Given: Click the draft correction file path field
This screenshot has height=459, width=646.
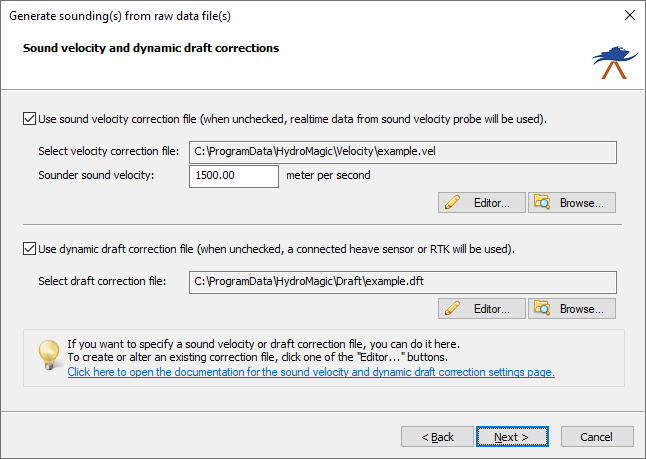Looking at the screenshot, I should (x=403, y=282).
